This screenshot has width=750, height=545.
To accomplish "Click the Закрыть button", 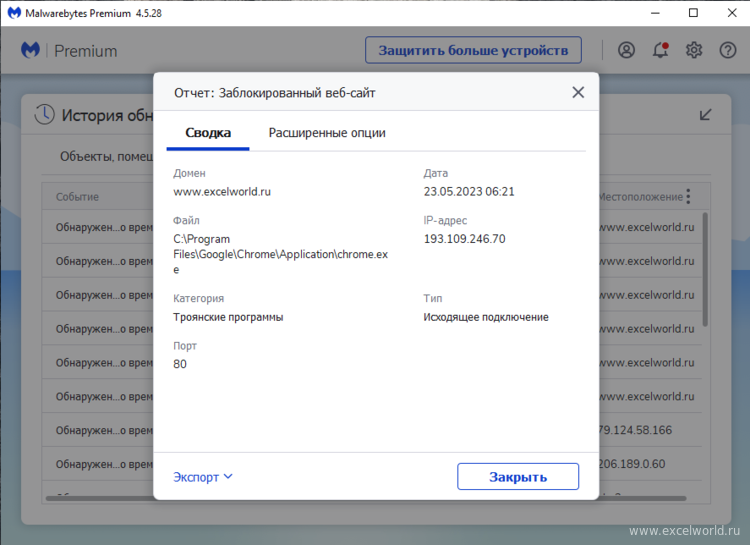I will click(x=518, y=477).
